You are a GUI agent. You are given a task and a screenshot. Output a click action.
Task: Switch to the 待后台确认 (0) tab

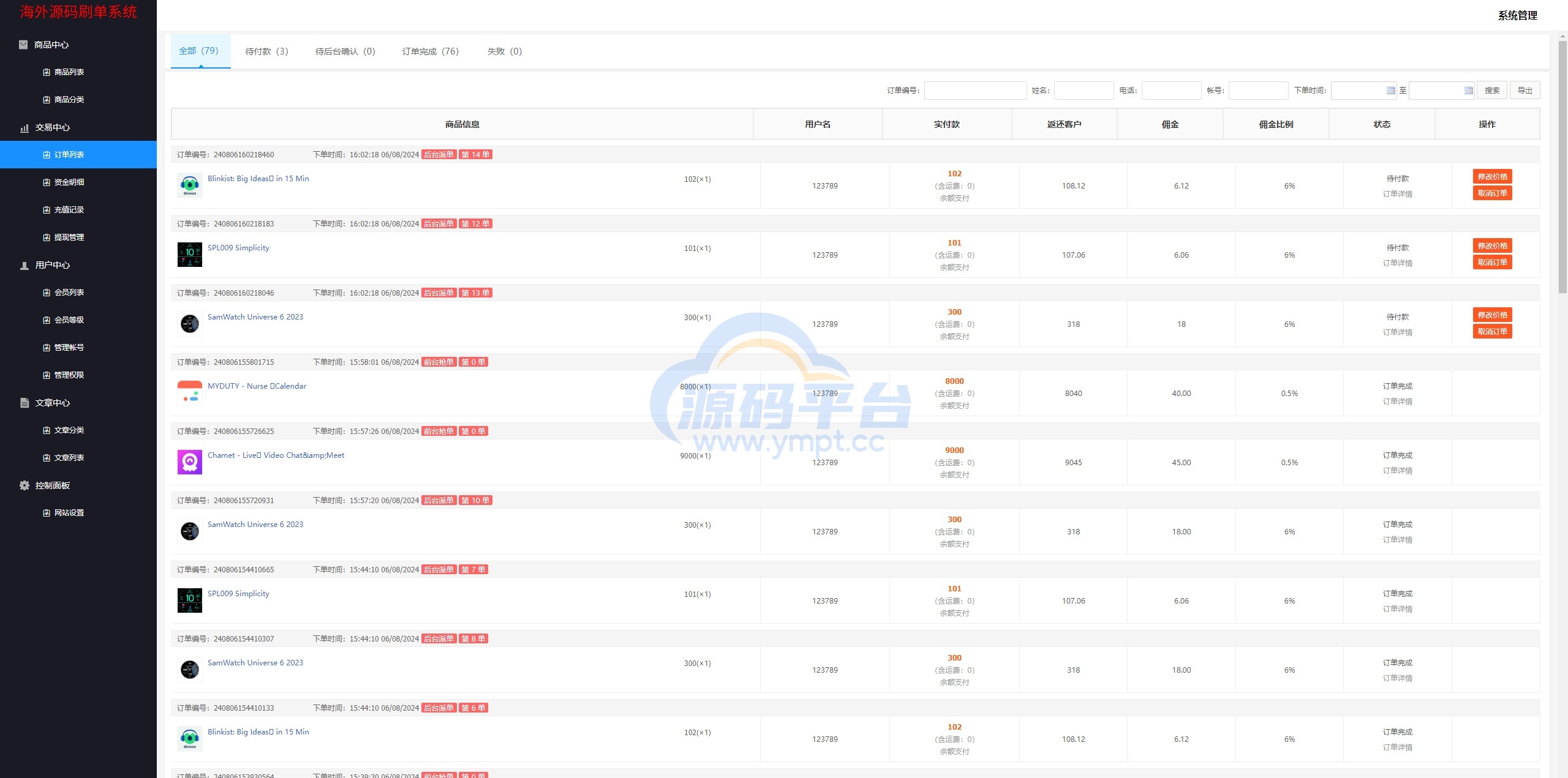pos(345,51)
